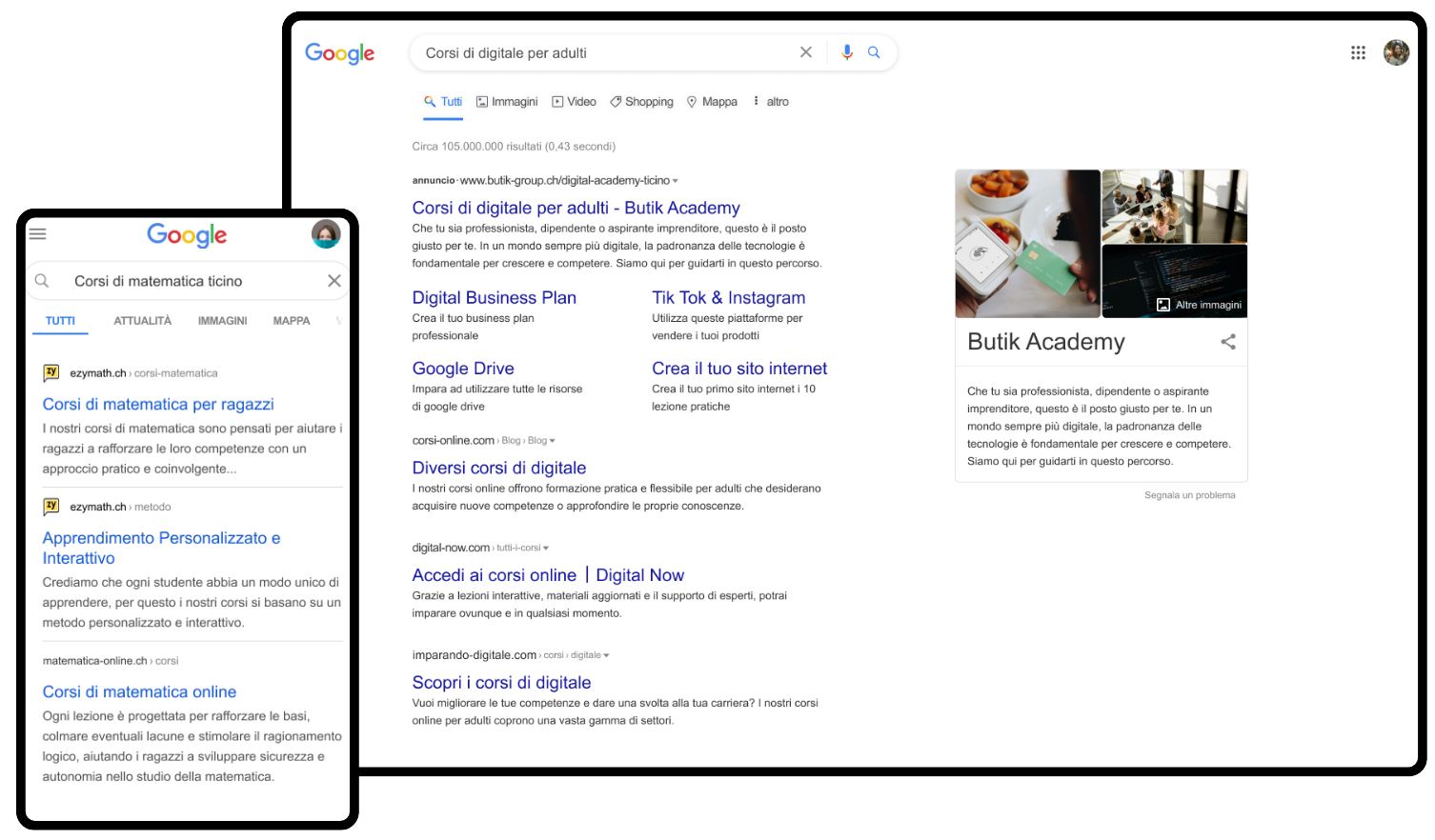Click the microphone voice search icon

[846, 52]
